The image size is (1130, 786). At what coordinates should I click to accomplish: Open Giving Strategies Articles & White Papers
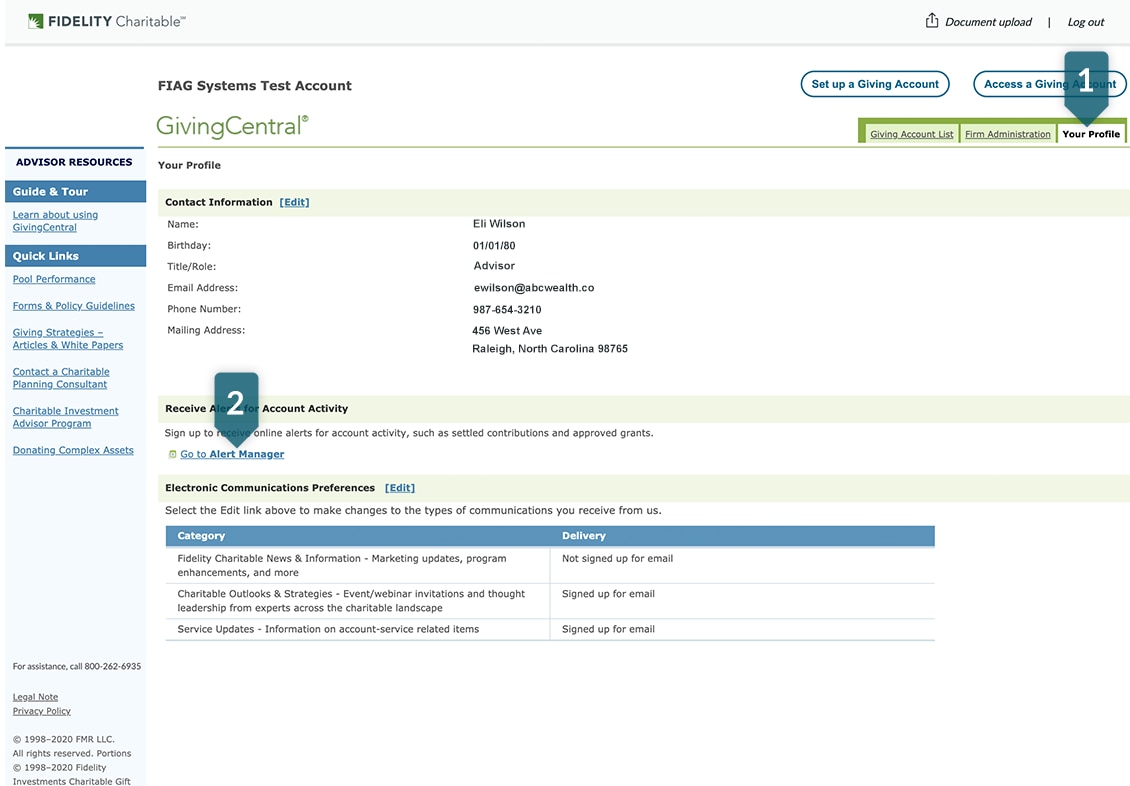tap(68, 339)
